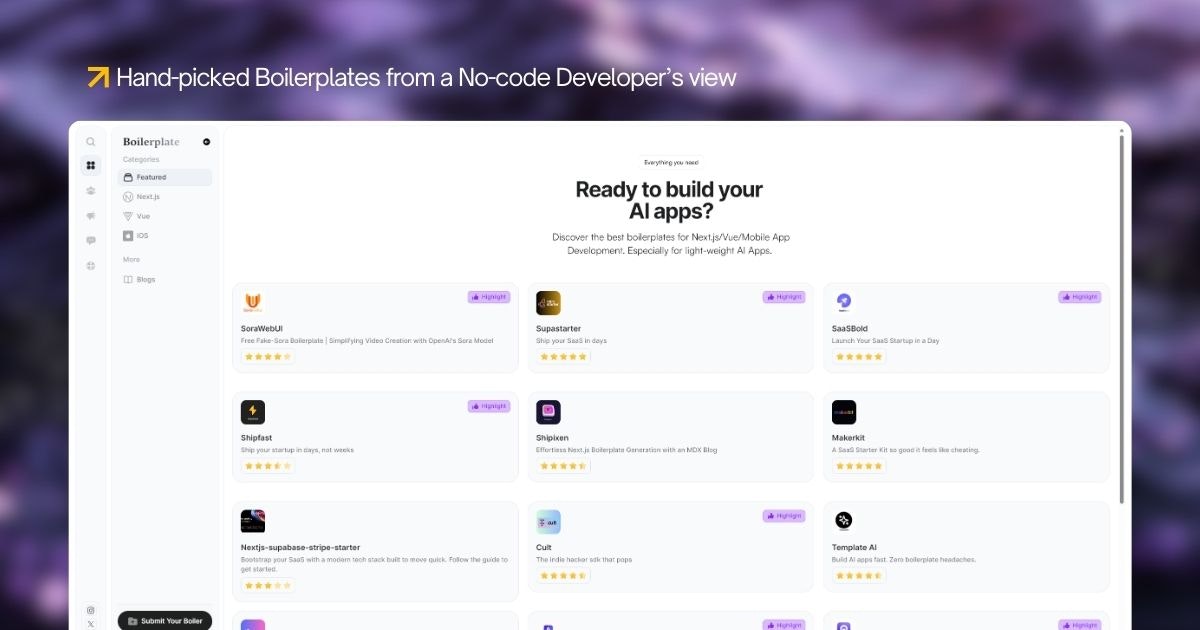Open the X (Twitter) icon at rail bottom

pos(91,624)
